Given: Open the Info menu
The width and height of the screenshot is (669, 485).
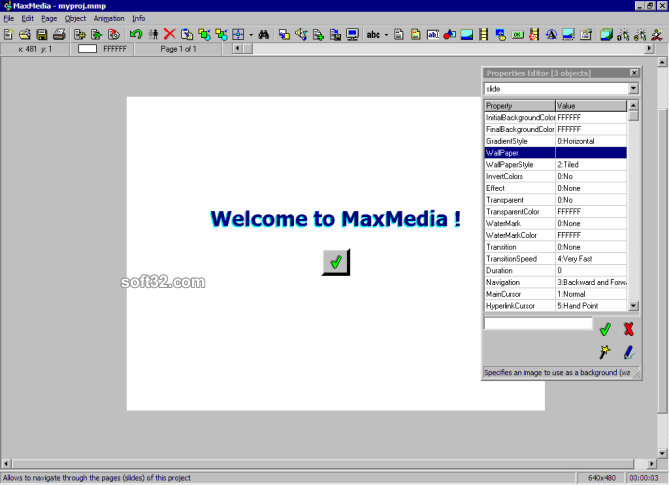Looking at the screenshot, I should (x=138, y=18).
